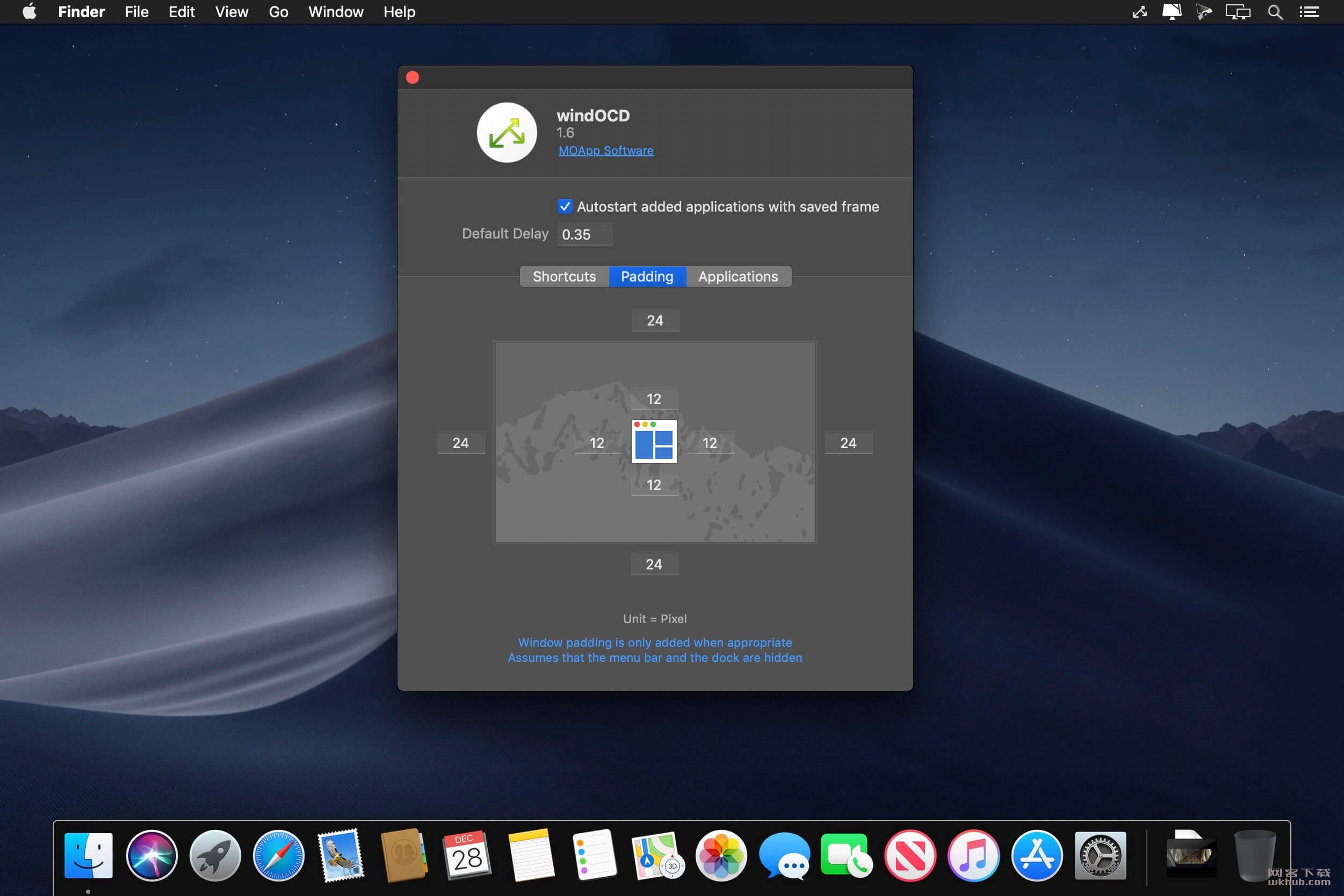The width and height of the screenshot is (1344, 896).
Task: Switch to the Shortcuts tab
Action: coord(564,277)
